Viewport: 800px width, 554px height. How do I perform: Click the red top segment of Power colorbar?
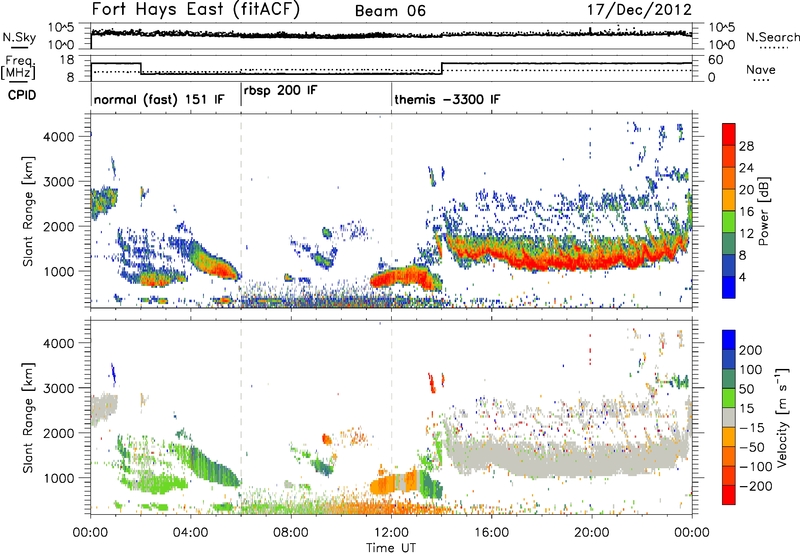point(729,134)
